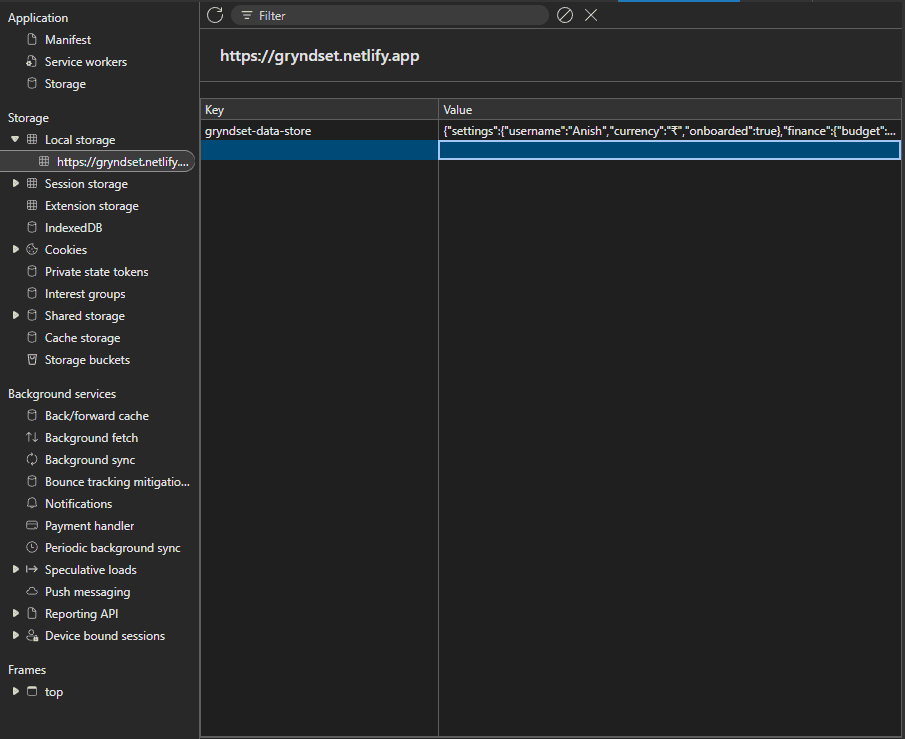
Task: Expand the Cookies tree
Action: pyautogui.click(x=15, y=249)
